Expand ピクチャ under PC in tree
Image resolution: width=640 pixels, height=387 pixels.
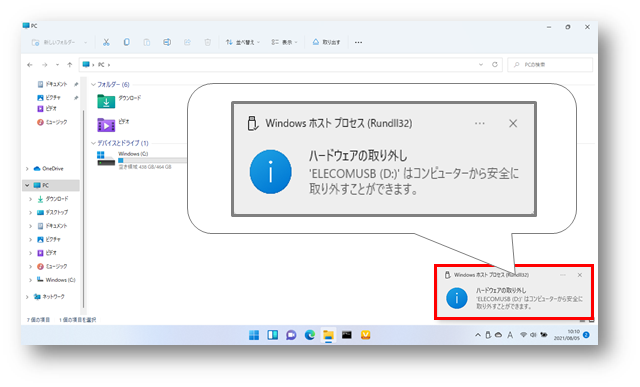tap(31, 240)
